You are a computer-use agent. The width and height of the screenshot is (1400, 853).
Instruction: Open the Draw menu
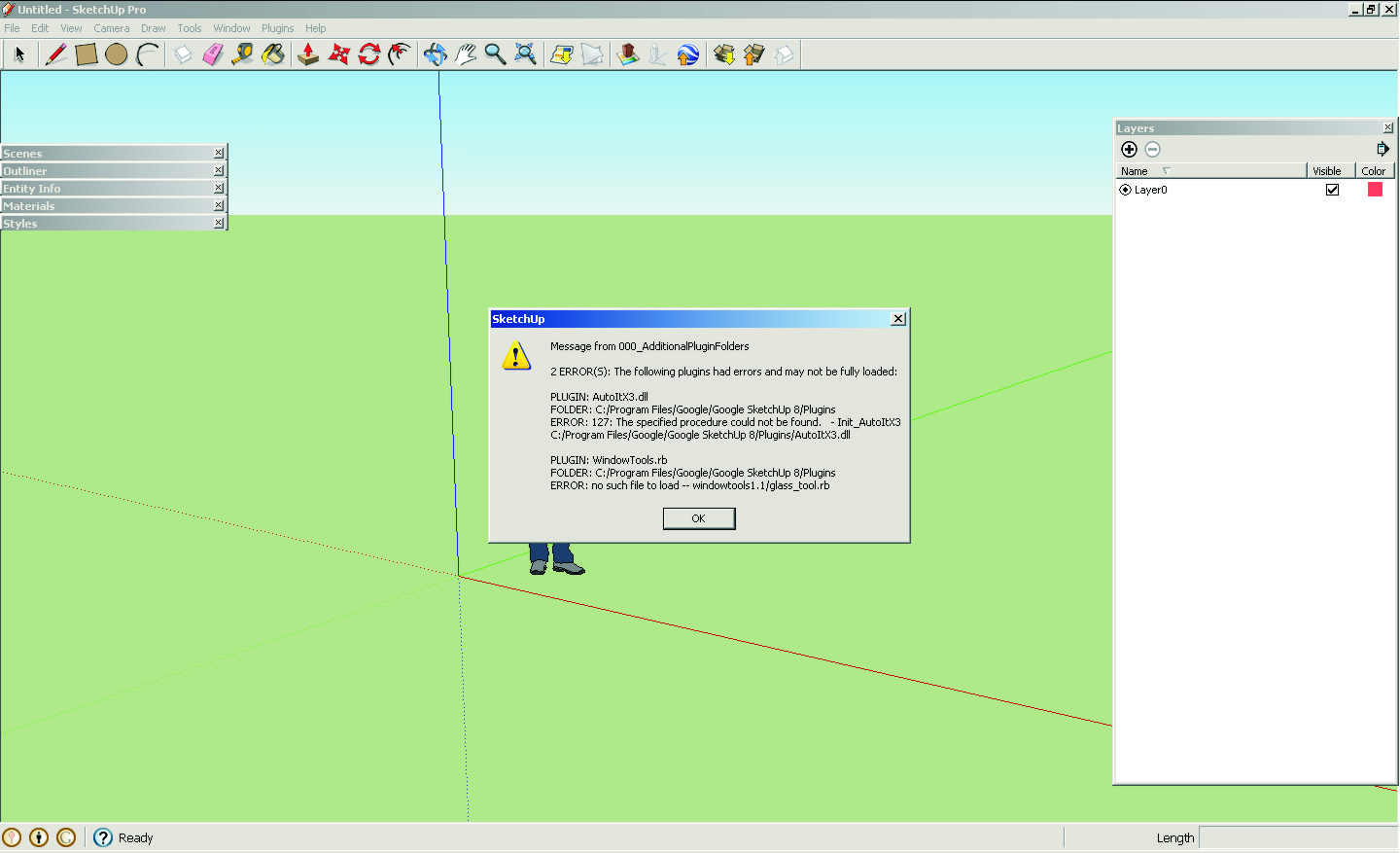point(153,28)
